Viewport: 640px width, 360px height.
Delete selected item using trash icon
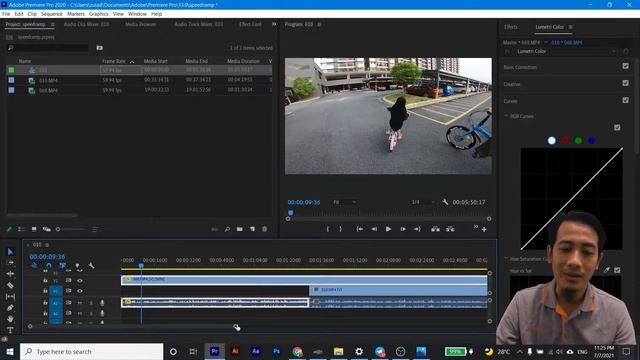tap(264, 229)
